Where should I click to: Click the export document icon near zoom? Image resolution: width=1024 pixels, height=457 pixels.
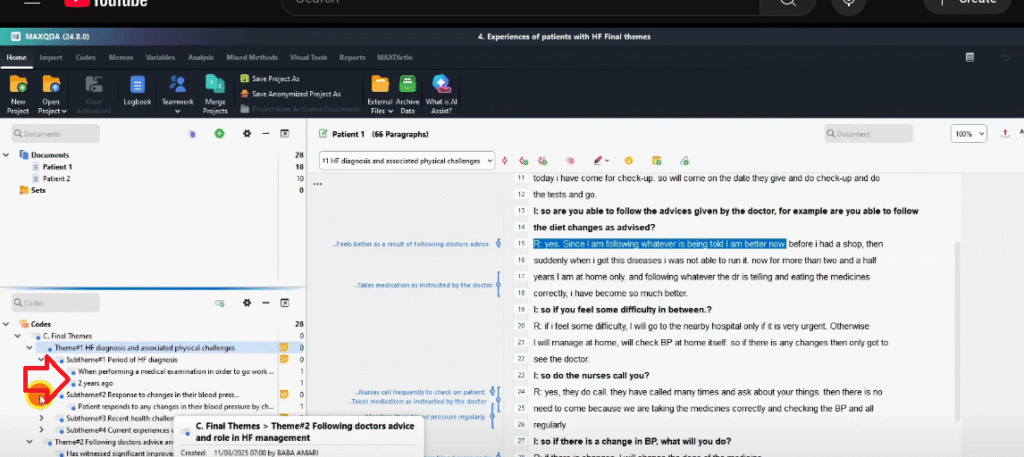click(1005, 134)
